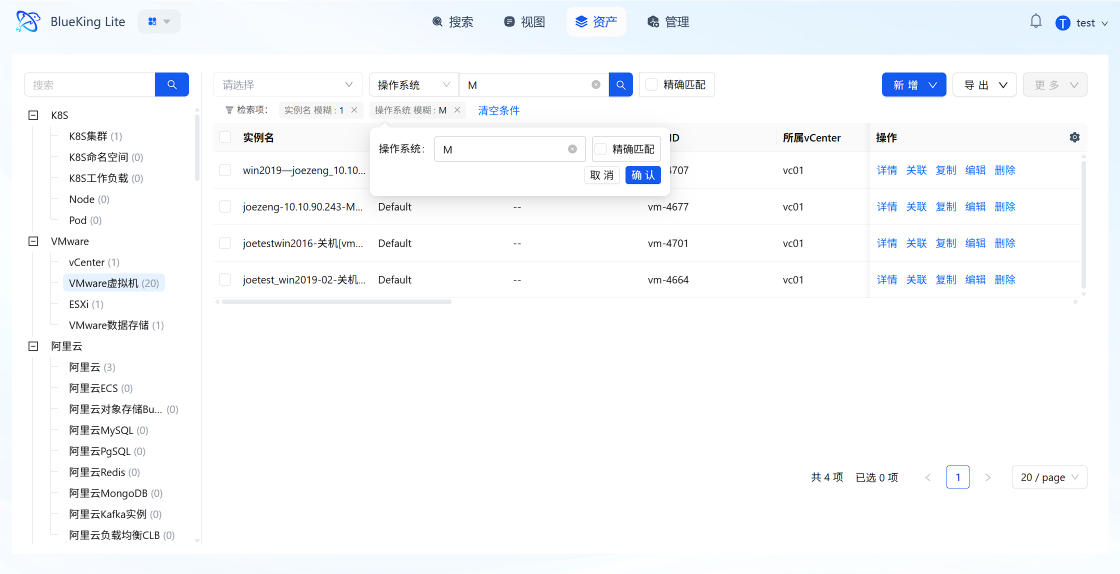Screen dimensions: 1120x574
Task: Open 详情 for vm-4677 row
Action: (887, 206)
